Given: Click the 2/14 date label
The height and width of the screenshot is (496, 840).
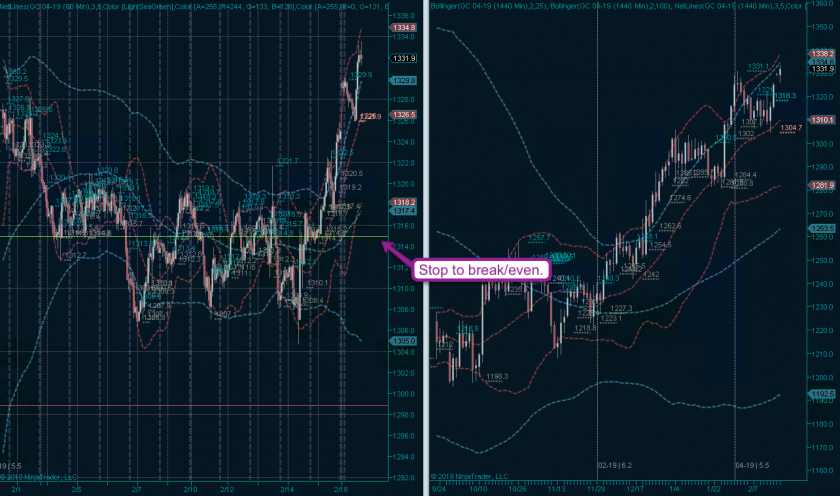Looking at the screenshot, I should coord(287,490).
